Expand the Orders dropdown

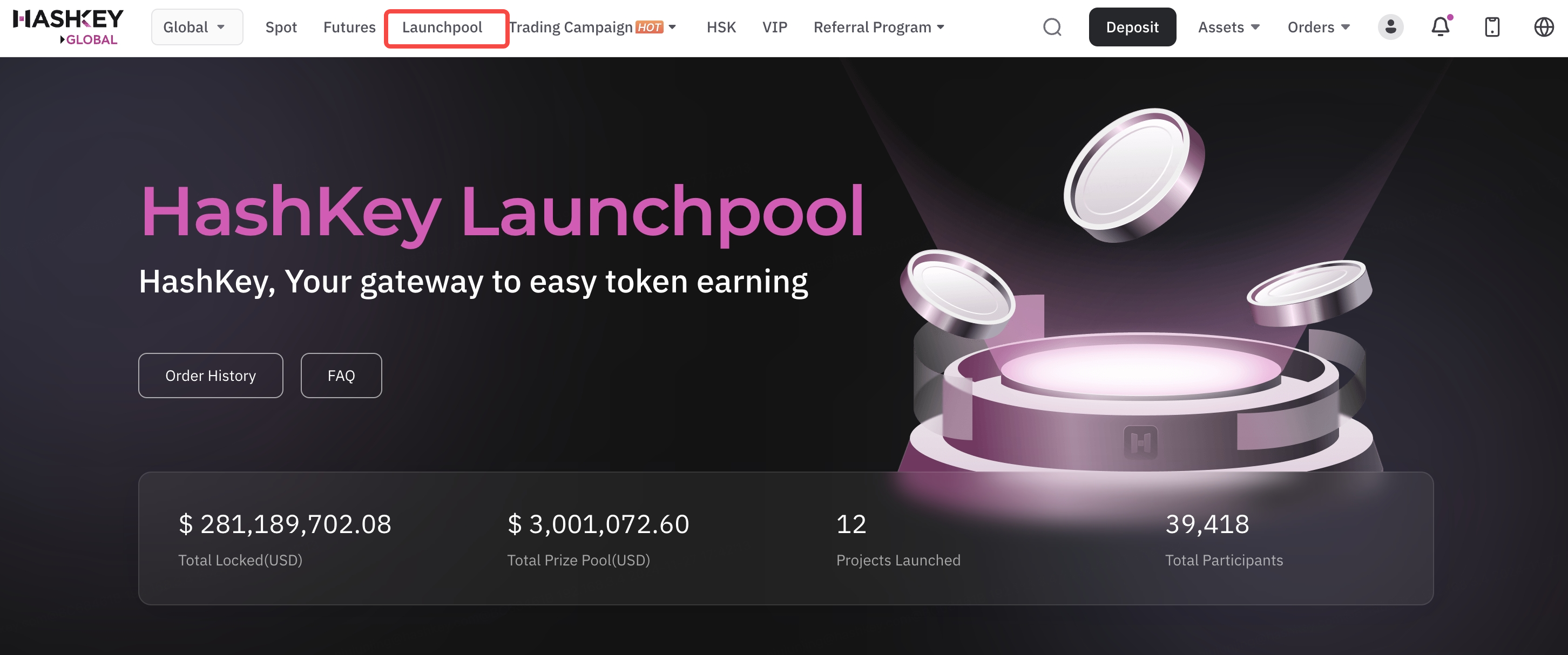[x=1319, y=28]
